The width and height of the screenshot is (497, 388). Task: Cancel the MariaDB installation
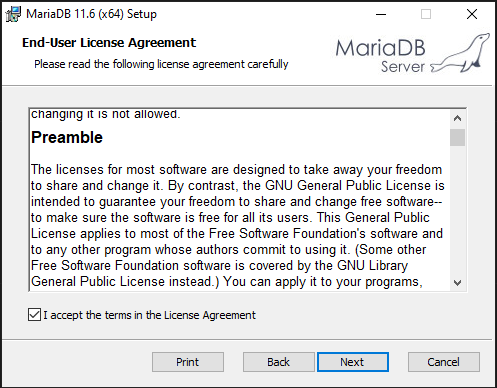pyautogui.click(x=444, y=362)
